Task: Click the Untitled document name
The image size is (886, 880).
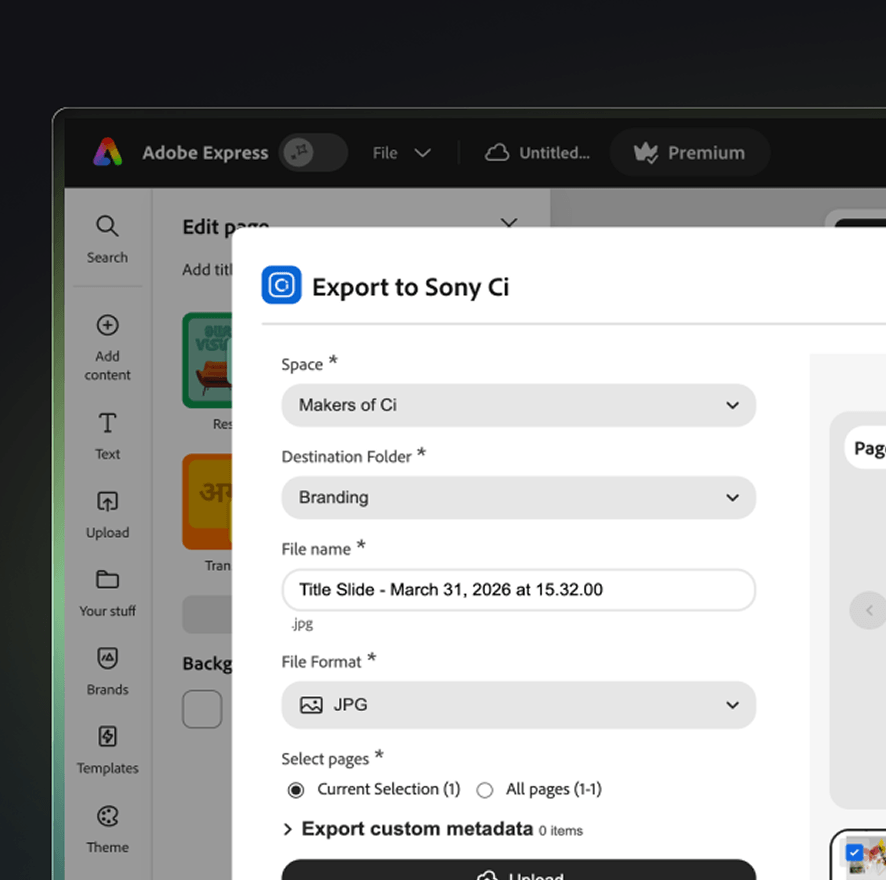Action: pyautogui.click(x=554, y=153)
